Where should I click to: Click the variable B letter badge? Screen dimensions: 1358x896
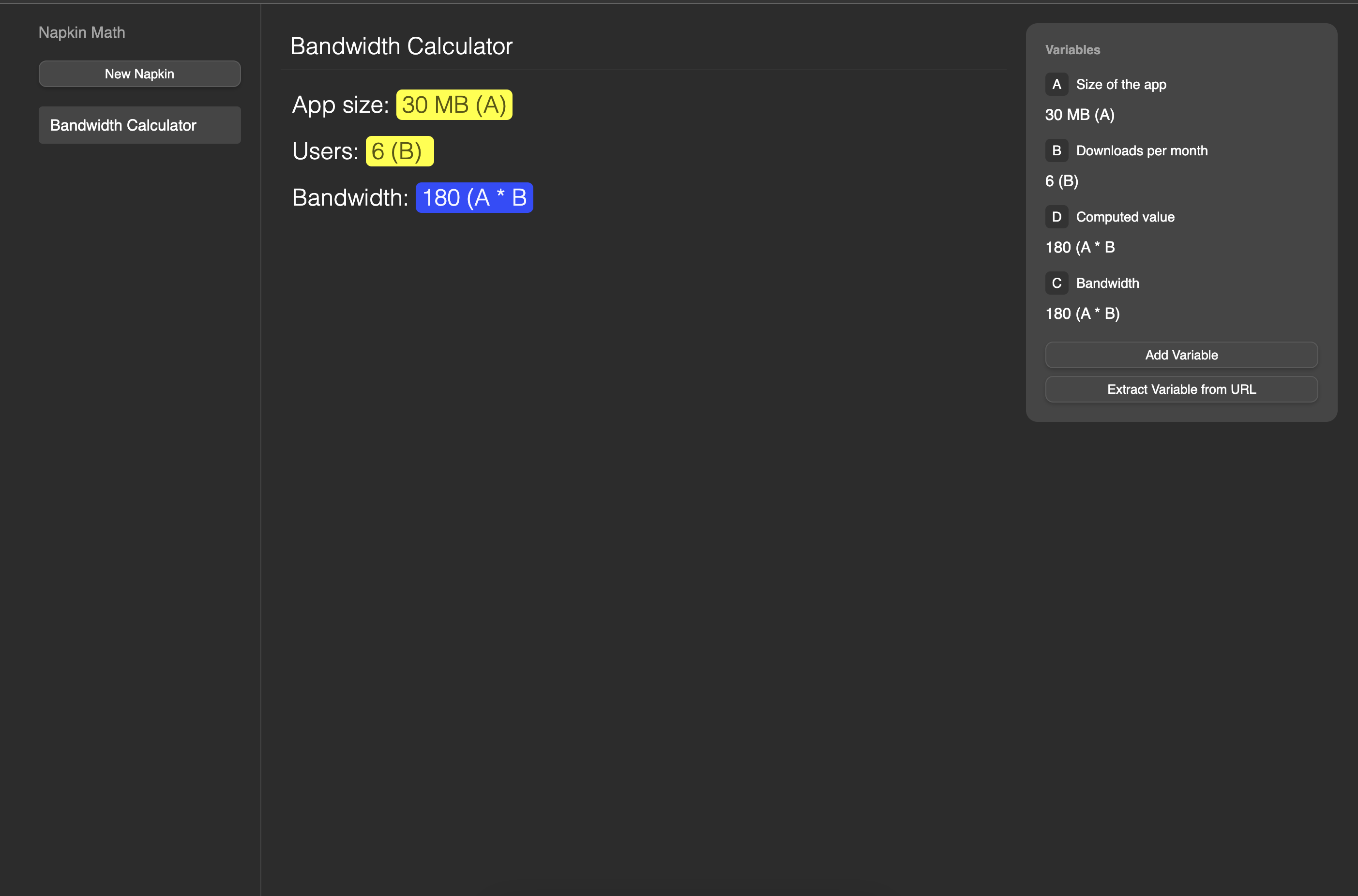coord(1056,150)
